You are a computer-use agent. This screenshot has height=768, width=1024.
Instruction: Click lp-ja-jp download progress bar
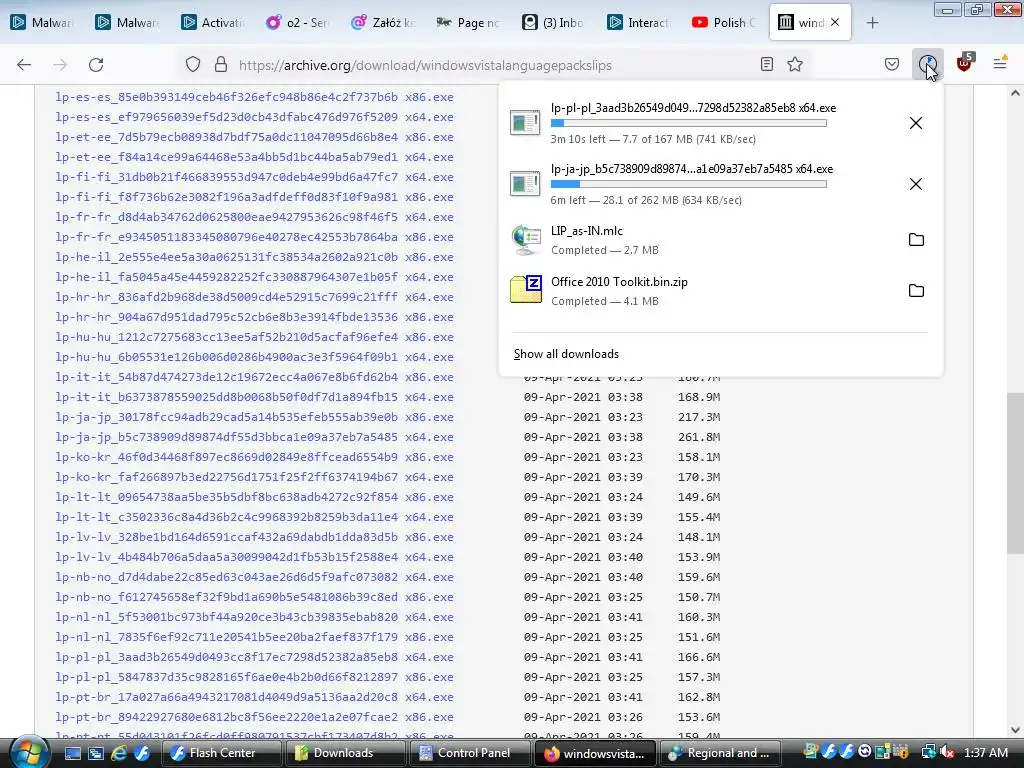click(x=688, y=184)
